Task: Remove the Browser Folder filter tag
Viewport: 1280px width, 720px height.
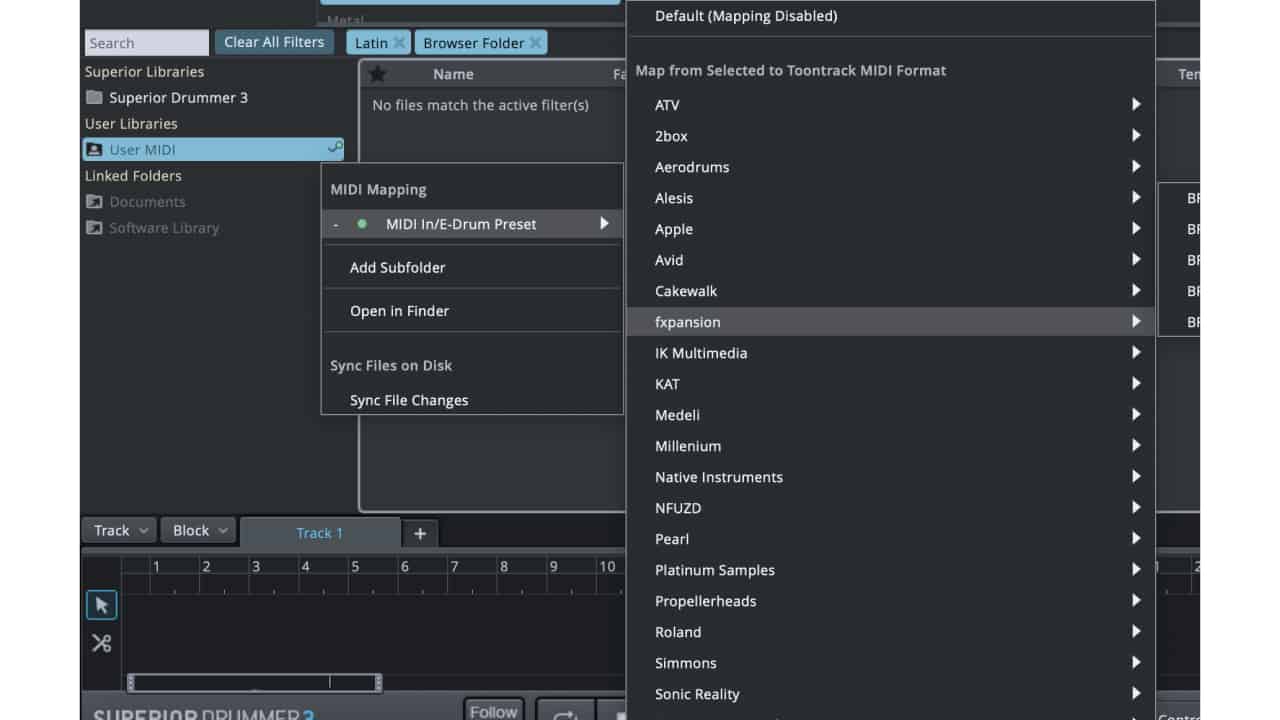Action: [535, 42]
